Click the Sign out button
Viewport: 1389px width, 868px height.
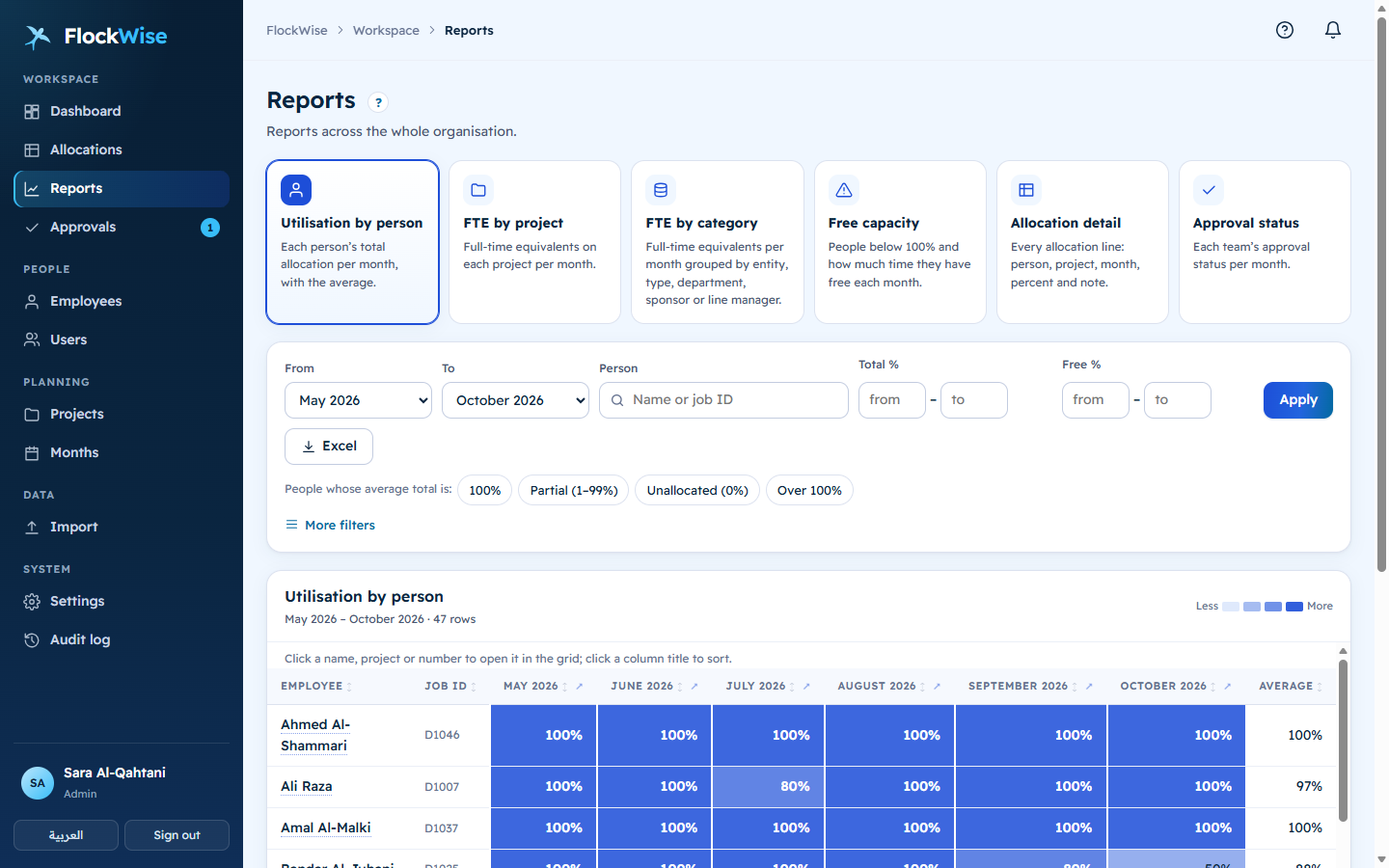click(177, 835)
